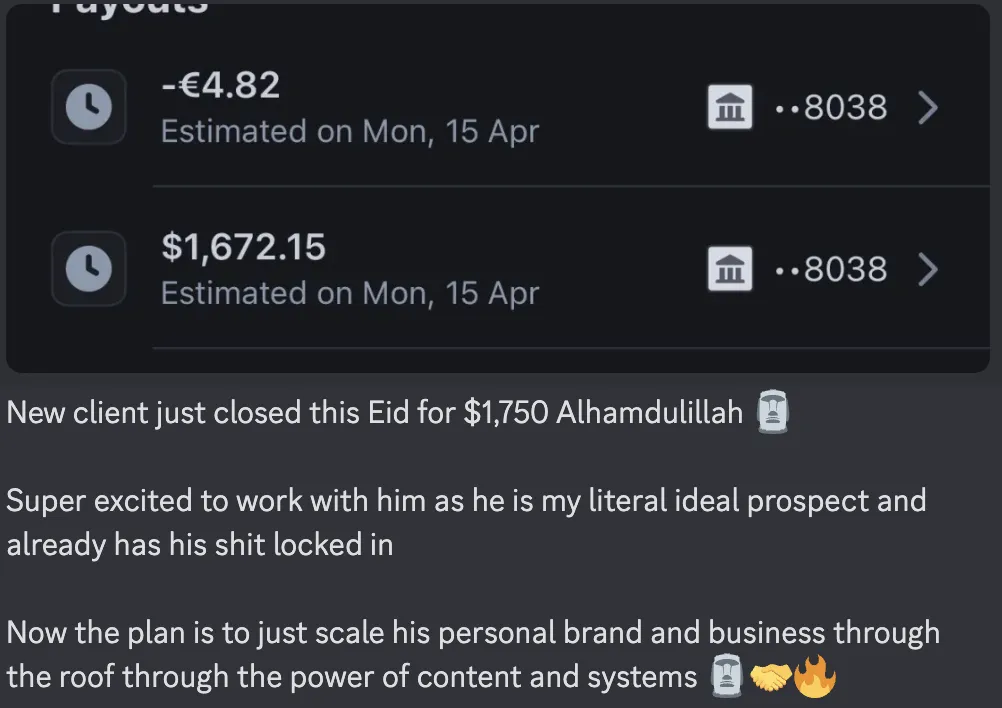Open the $1,672.15 payout amount
Image resolution: width=1002 pixels, height=708 pixels.
243,247
